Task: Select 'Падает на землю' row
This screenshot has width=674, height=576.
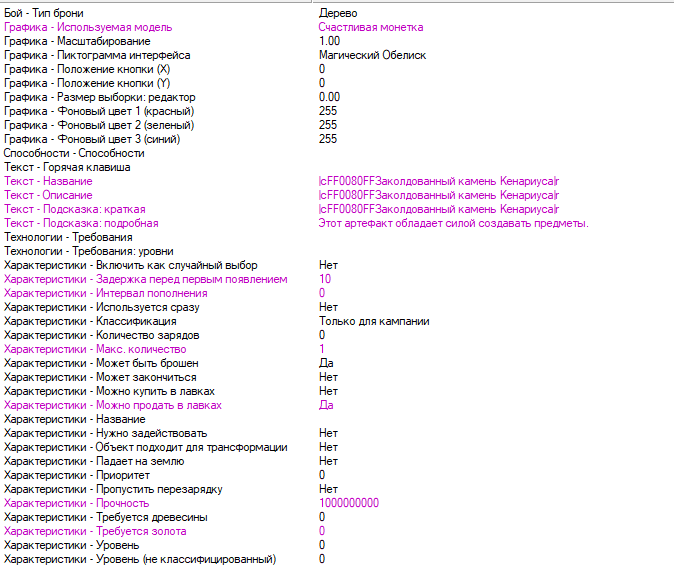Action: click(94, 462)
